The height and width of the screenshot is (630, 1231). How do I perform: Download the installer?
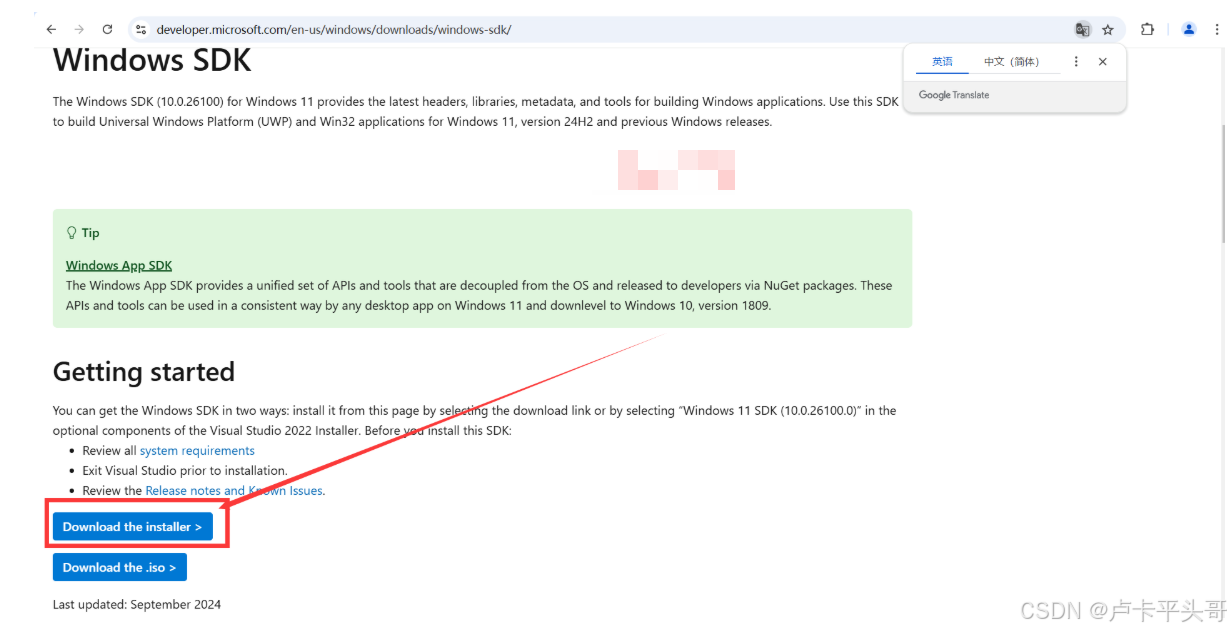[133, 527]
